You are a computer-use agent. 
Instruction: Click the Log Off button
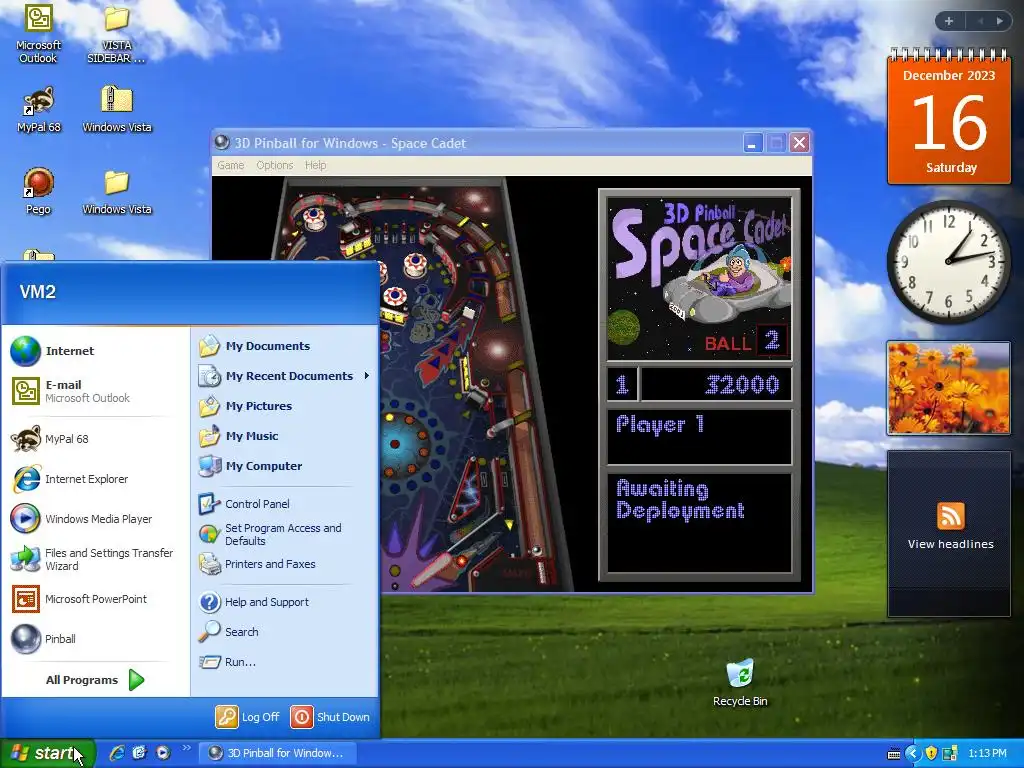[x=248, y=717]
